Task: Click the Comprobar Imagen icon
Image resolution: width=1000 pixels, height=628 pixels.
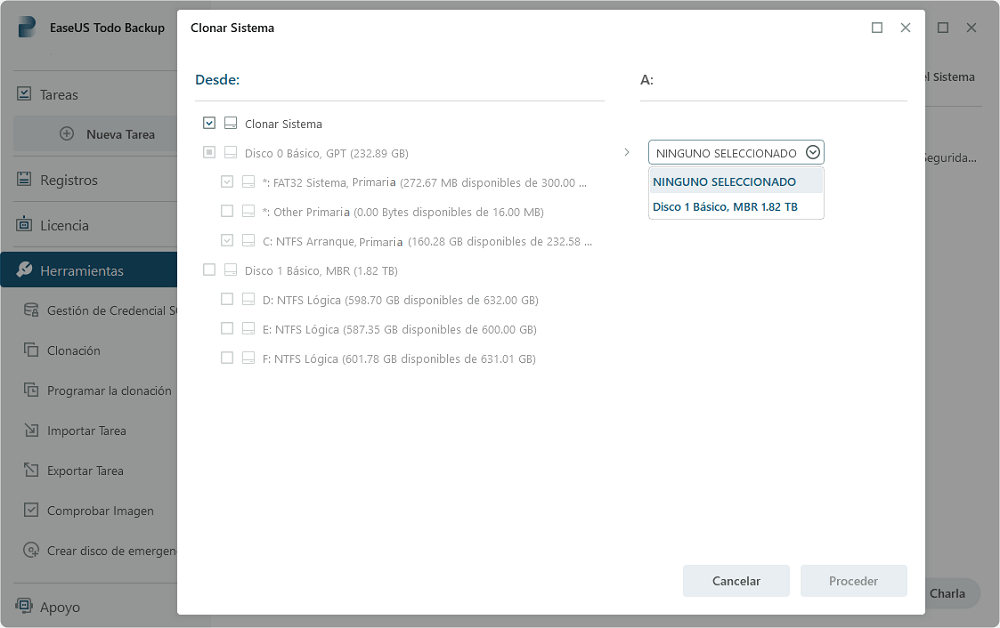Action: coord(31,511)
